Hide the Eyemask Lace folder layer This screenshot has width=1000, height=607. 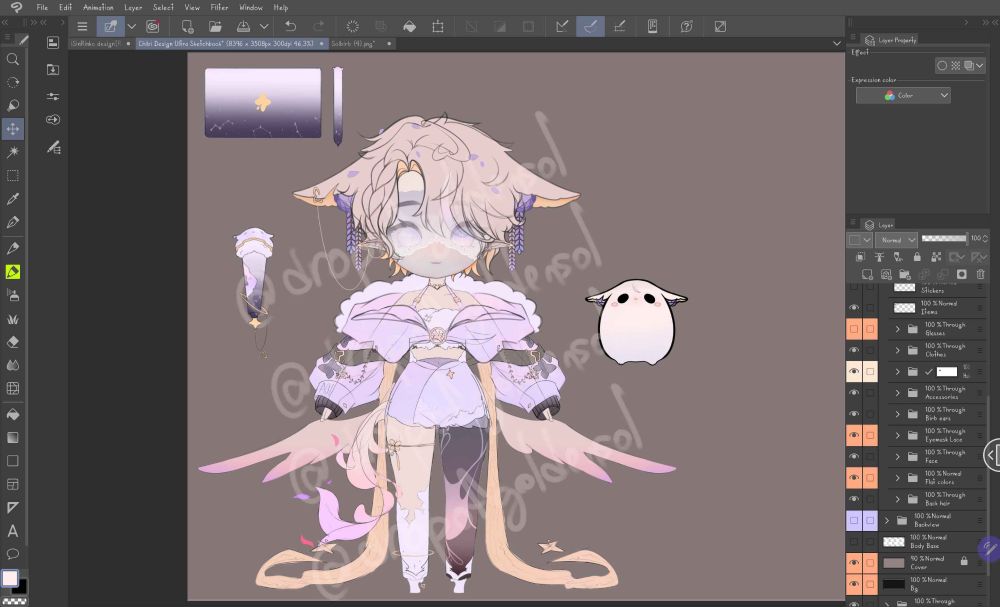(853, 435)
